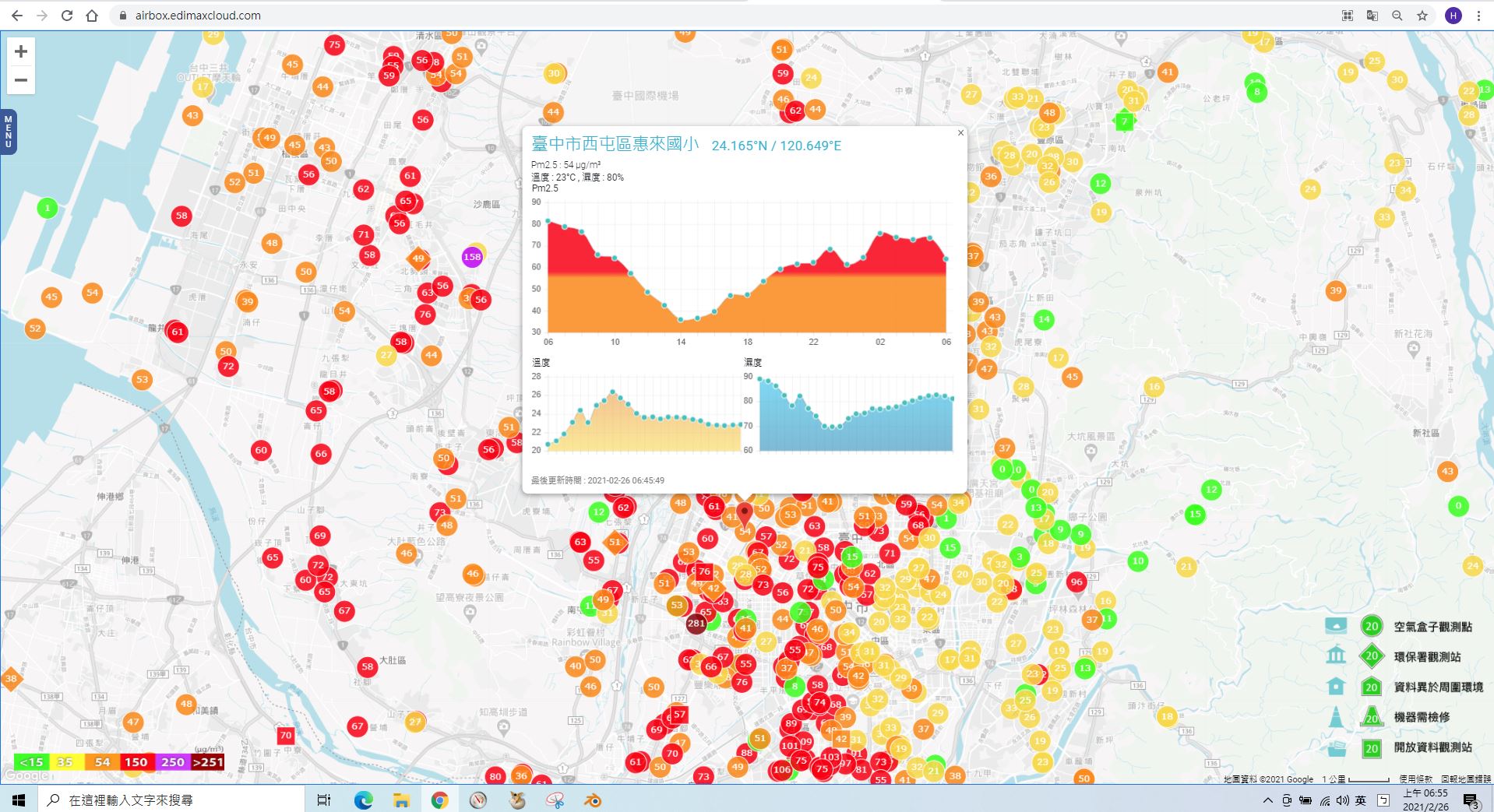
Task: Click the dark red >251 scale swatch
Action: click(x=207, y=762)
